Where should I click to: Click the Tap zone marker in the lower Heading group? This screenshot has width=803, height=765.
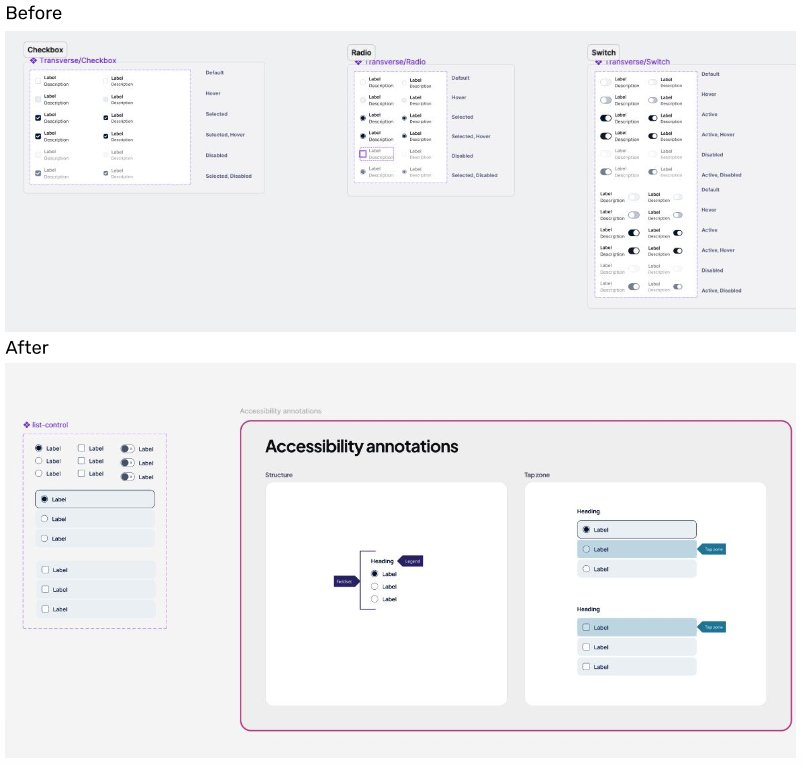(713, 627)
